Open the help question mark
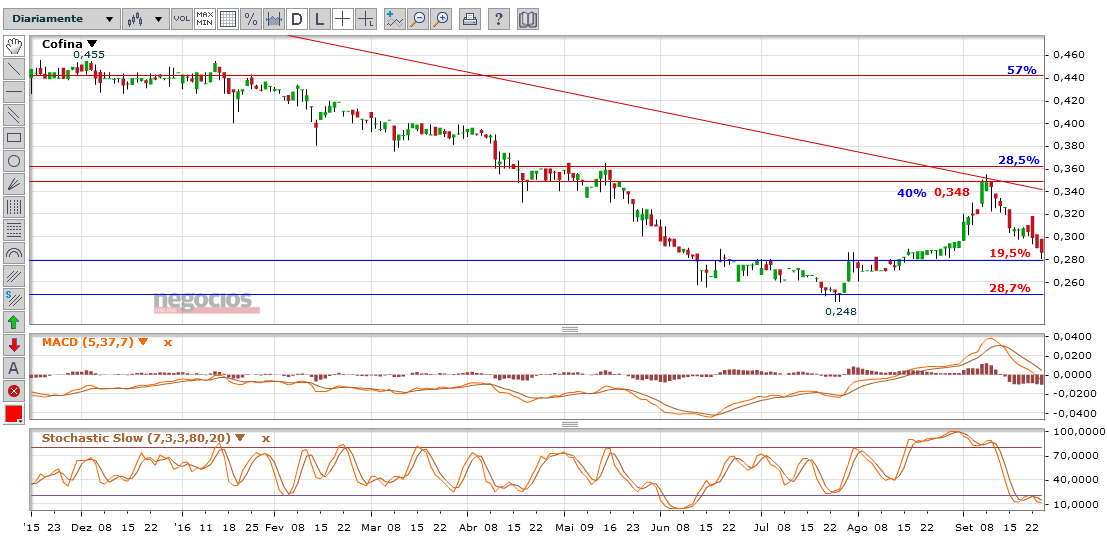Image resolution: width=1107 pixels, height=544 pixels. tap(499, 18)
